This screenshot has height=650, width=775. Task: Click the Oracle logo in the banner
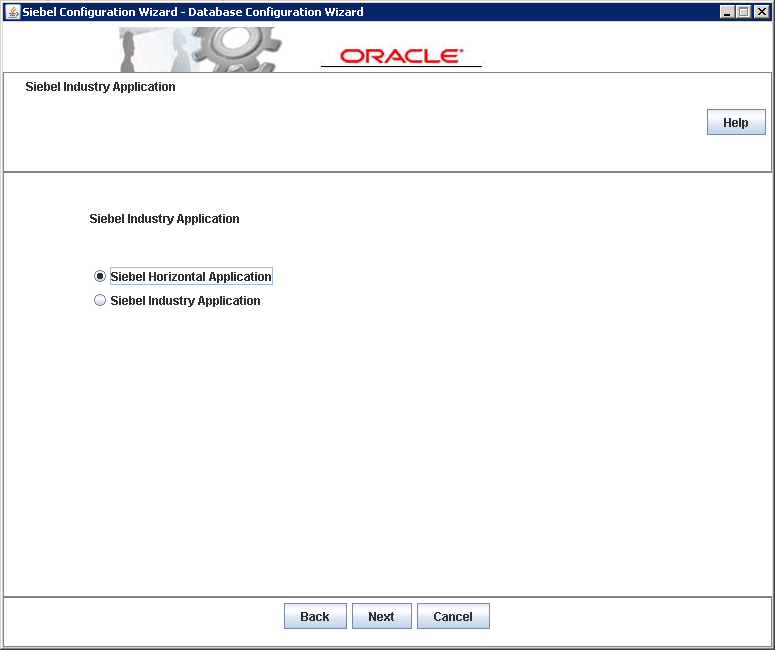pyautogui.click(x=401, y=56)
